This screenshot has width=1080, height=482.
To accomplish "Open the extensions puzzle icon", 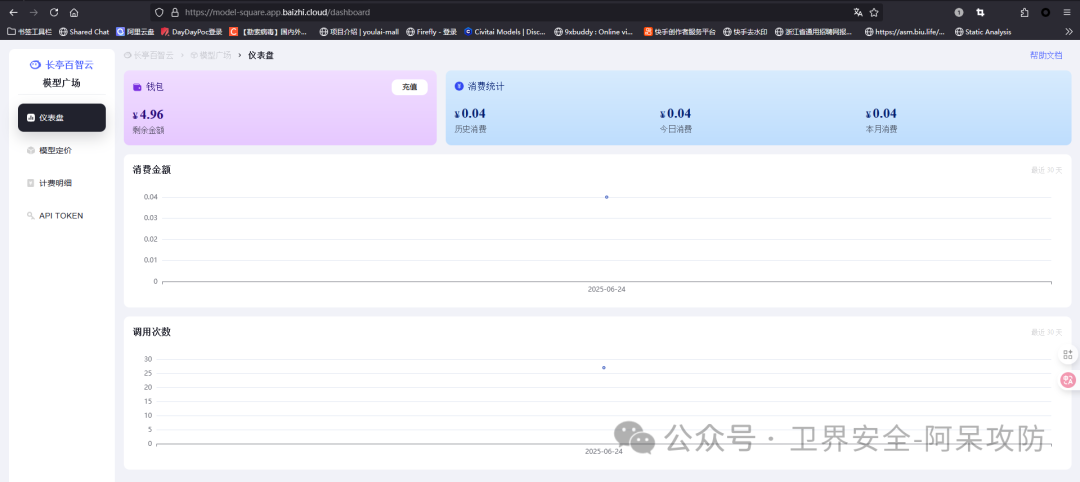I will (x=1025, y=12).
